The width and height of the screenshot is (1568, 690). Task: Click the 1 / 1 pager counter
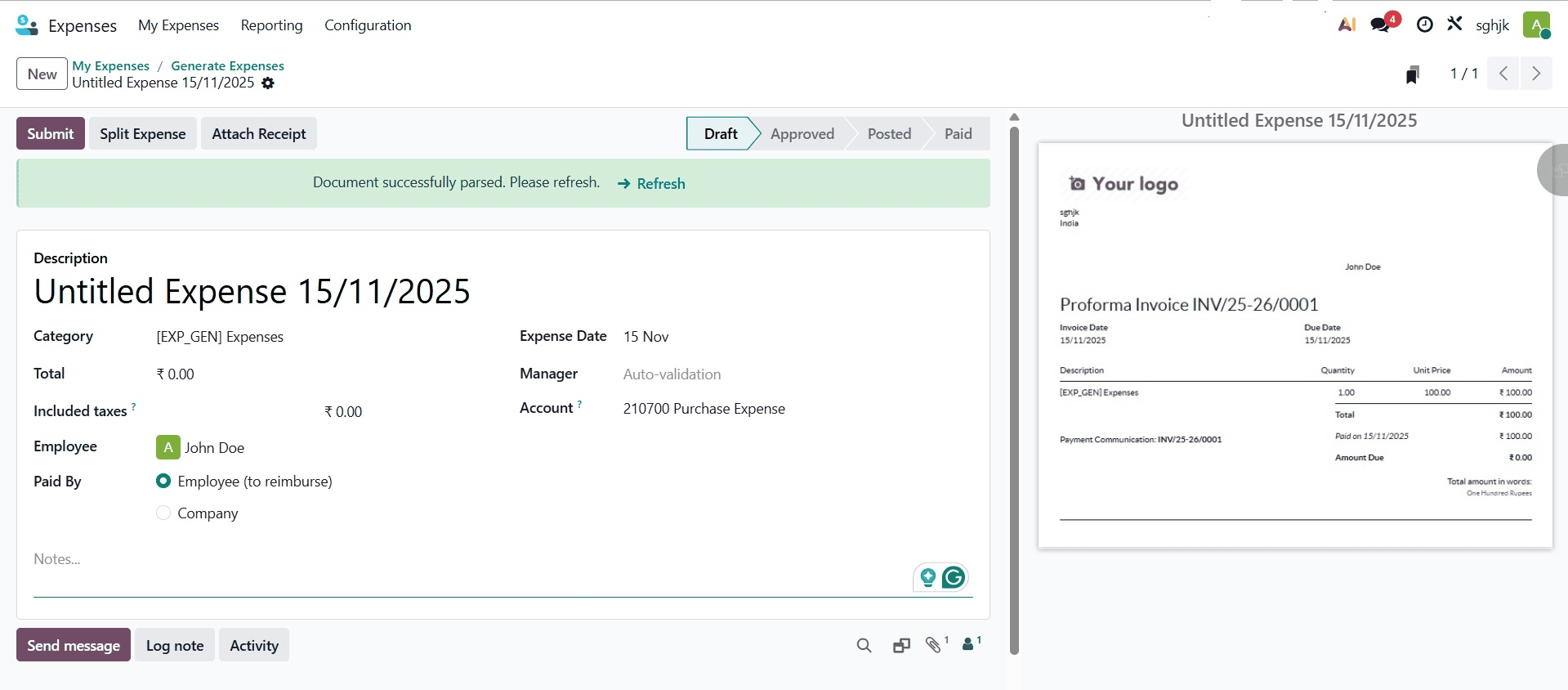pyautogui.click(x=1463, y=74)
